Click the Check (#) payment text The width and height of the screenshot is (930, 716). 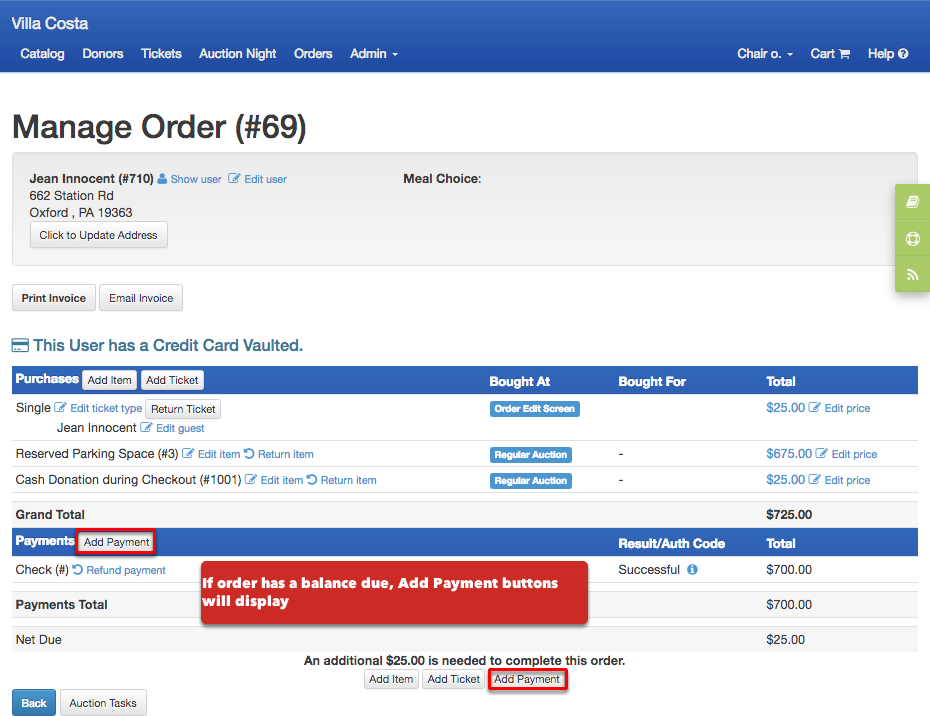[42, 569]
